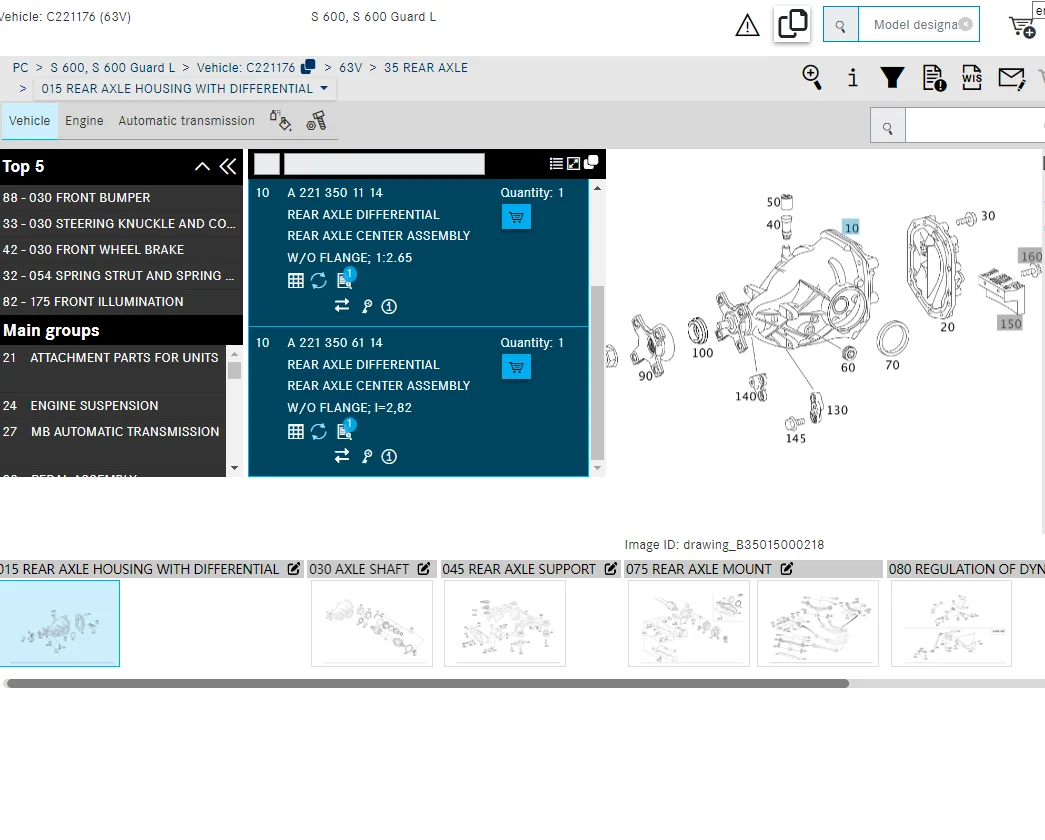Open parts list in separate window
The height and width of the screenshot is (840, 1045).
[591, 163]
